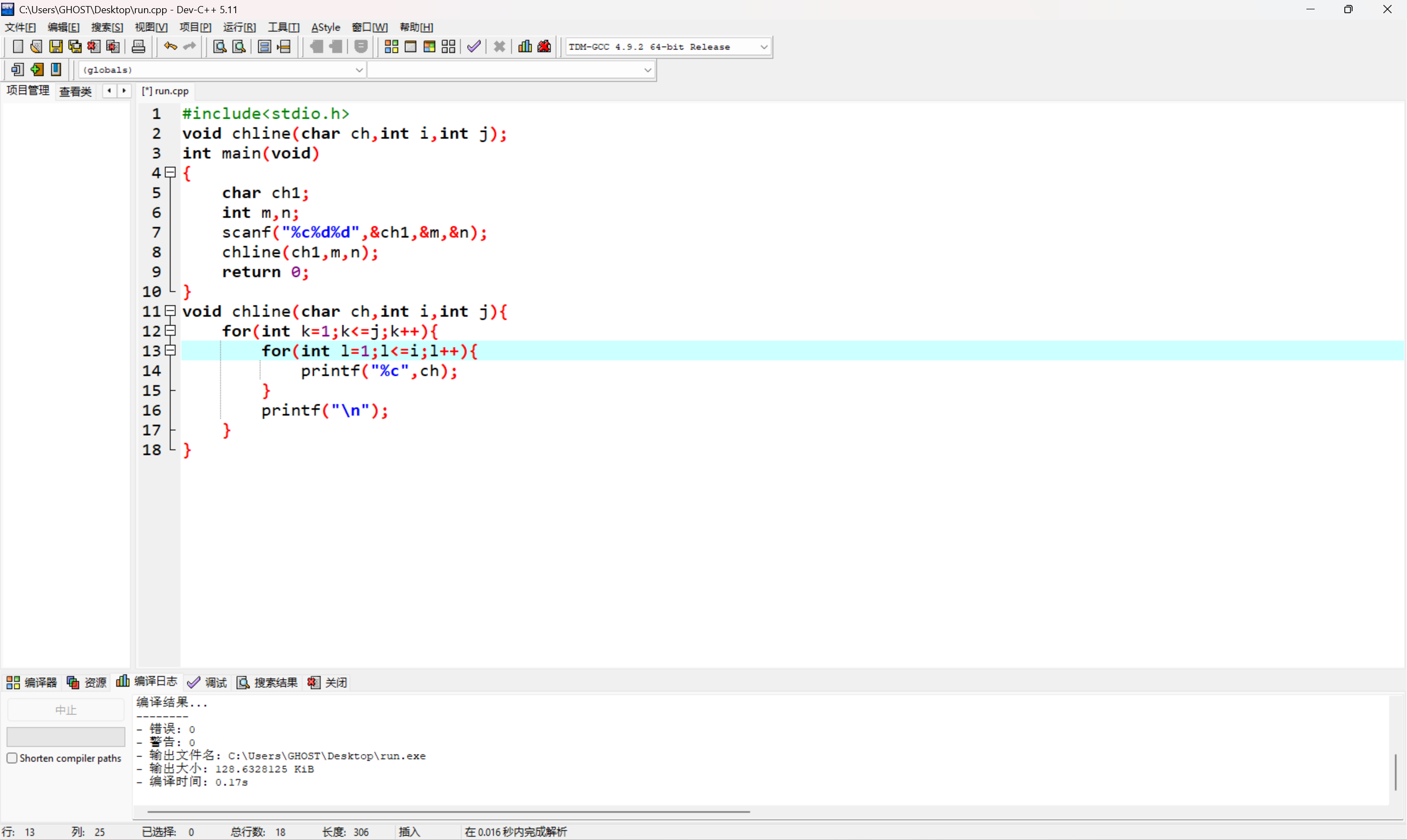
Task: Click the Print icon in toolbar
Action: click(x=138, y=46)
